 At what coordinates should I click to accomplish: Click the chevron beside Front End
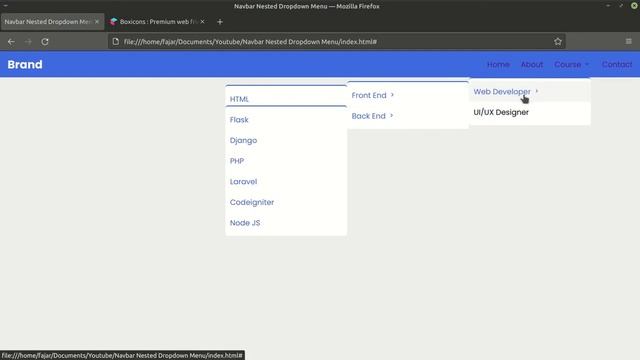click(x=392, y=95)
